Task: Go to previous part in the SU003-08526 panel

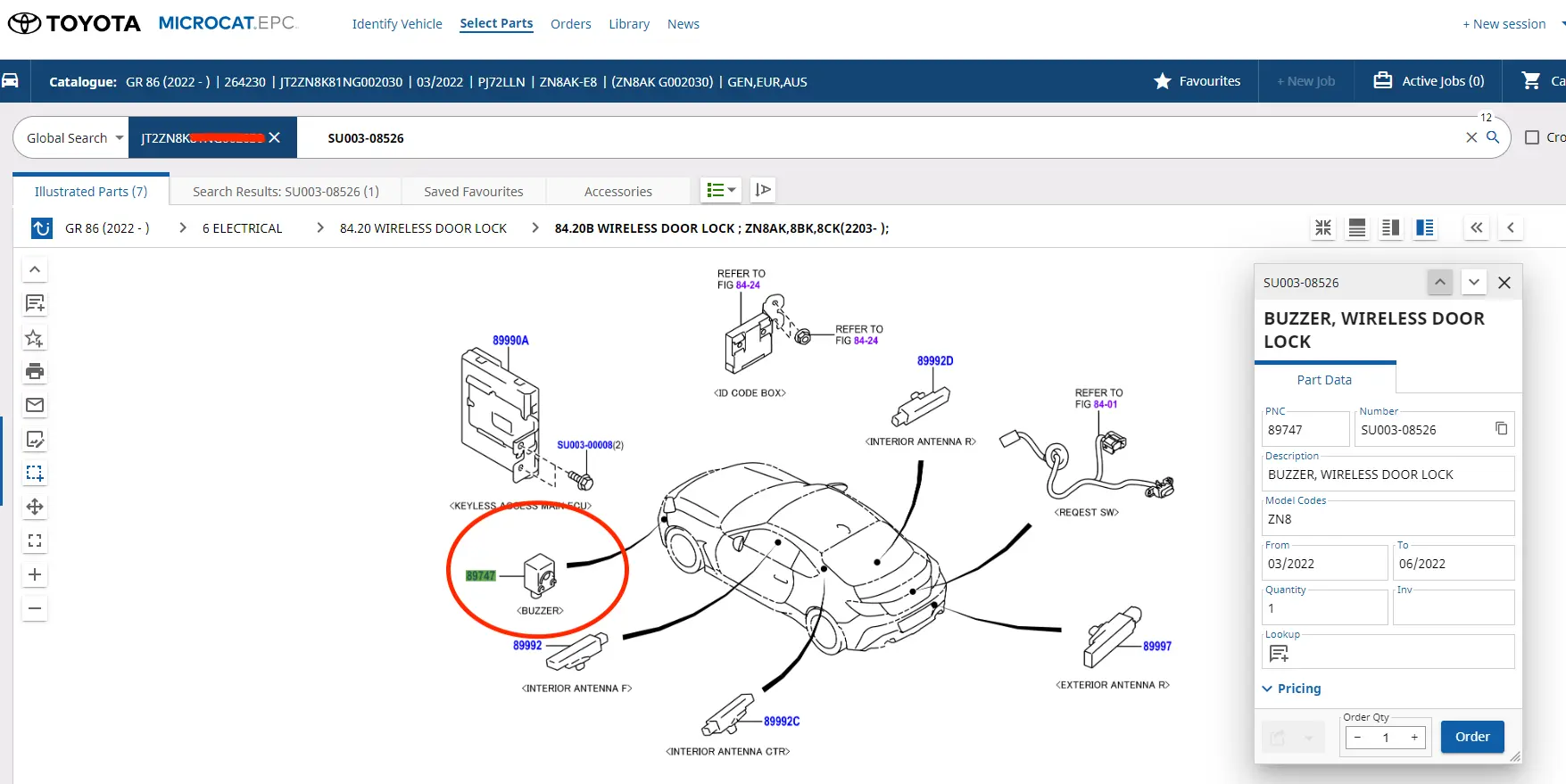Action: tap(1440, 282)
